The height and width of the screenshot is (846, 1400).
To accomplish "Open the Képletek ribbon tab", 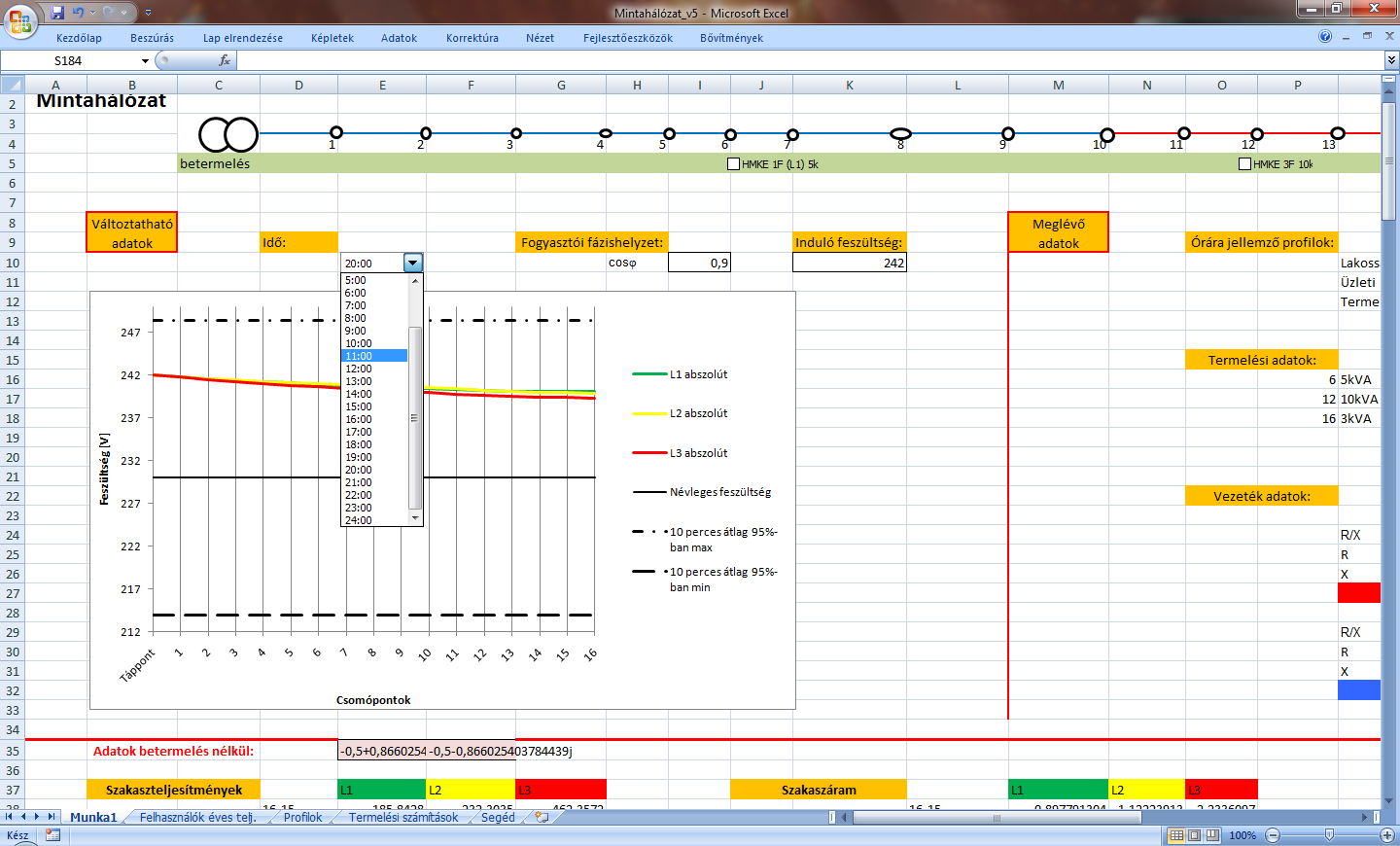I will tap(332, 38).
